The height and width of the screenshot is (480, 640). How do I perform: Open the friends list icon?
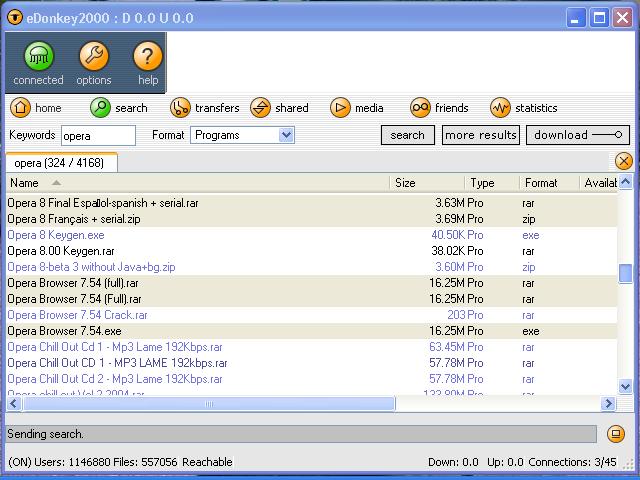coord(420,108)
